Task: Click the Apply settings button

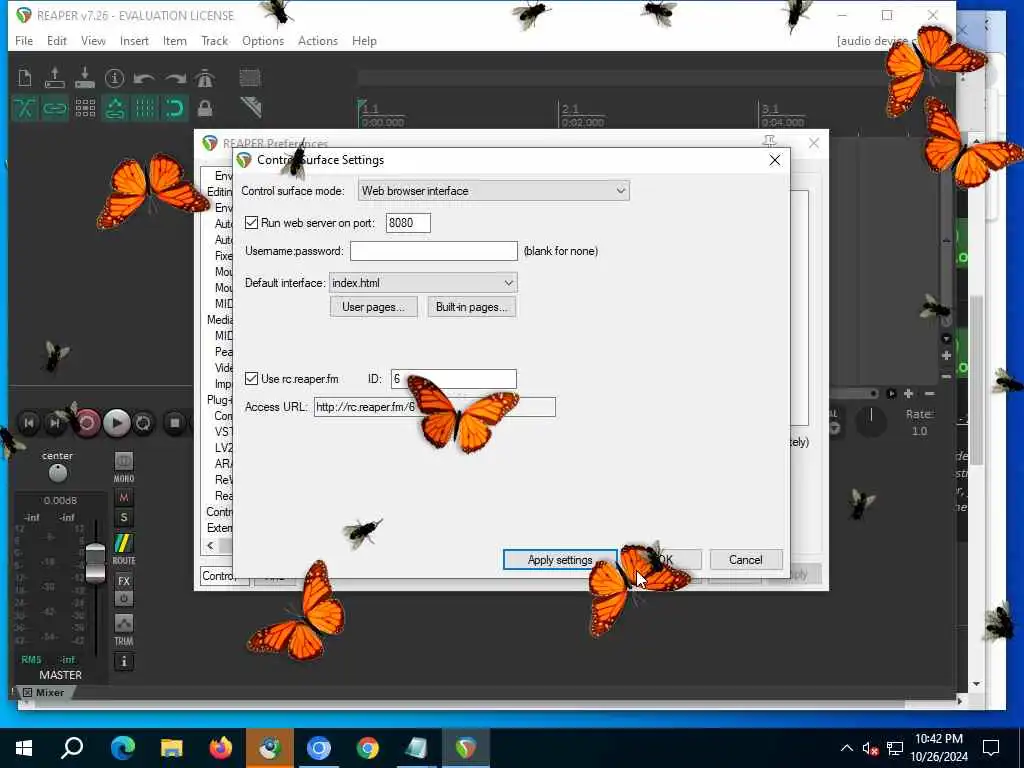Action: [560, 560]
